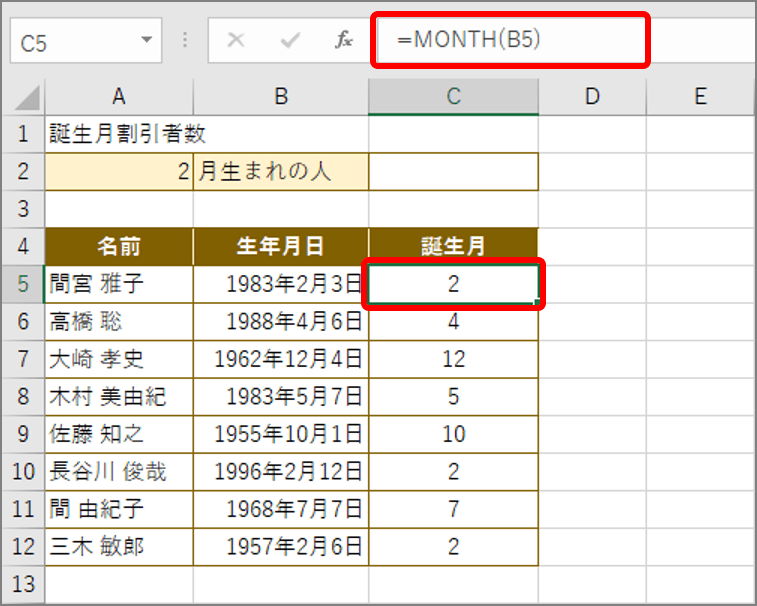Screen dimensions: 757x606
Task: Select row 13 header
Action: click(x=23, y=584)
